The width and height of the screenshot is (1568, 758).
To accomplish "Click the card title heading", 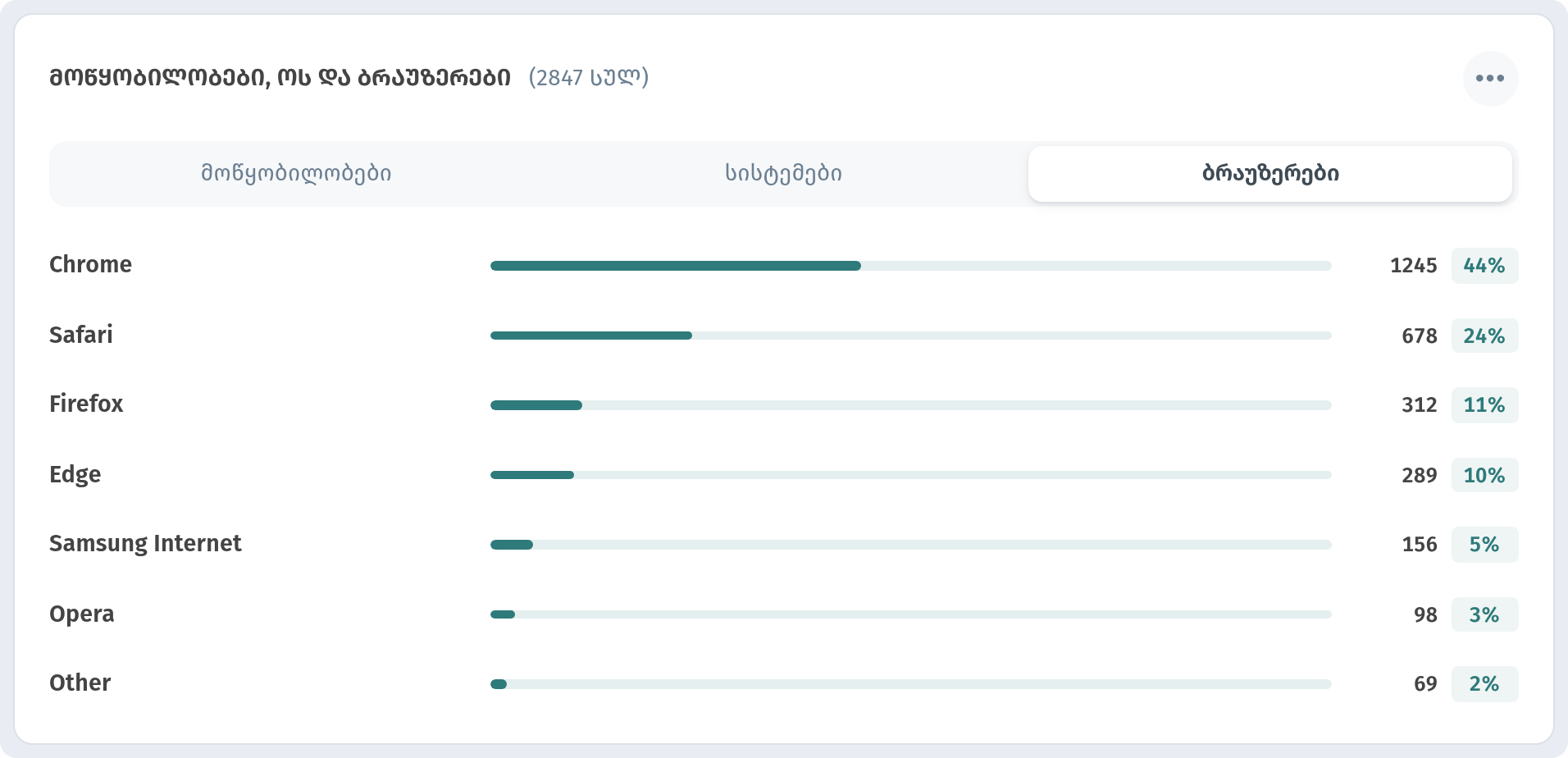I will (x=280, y=78).
